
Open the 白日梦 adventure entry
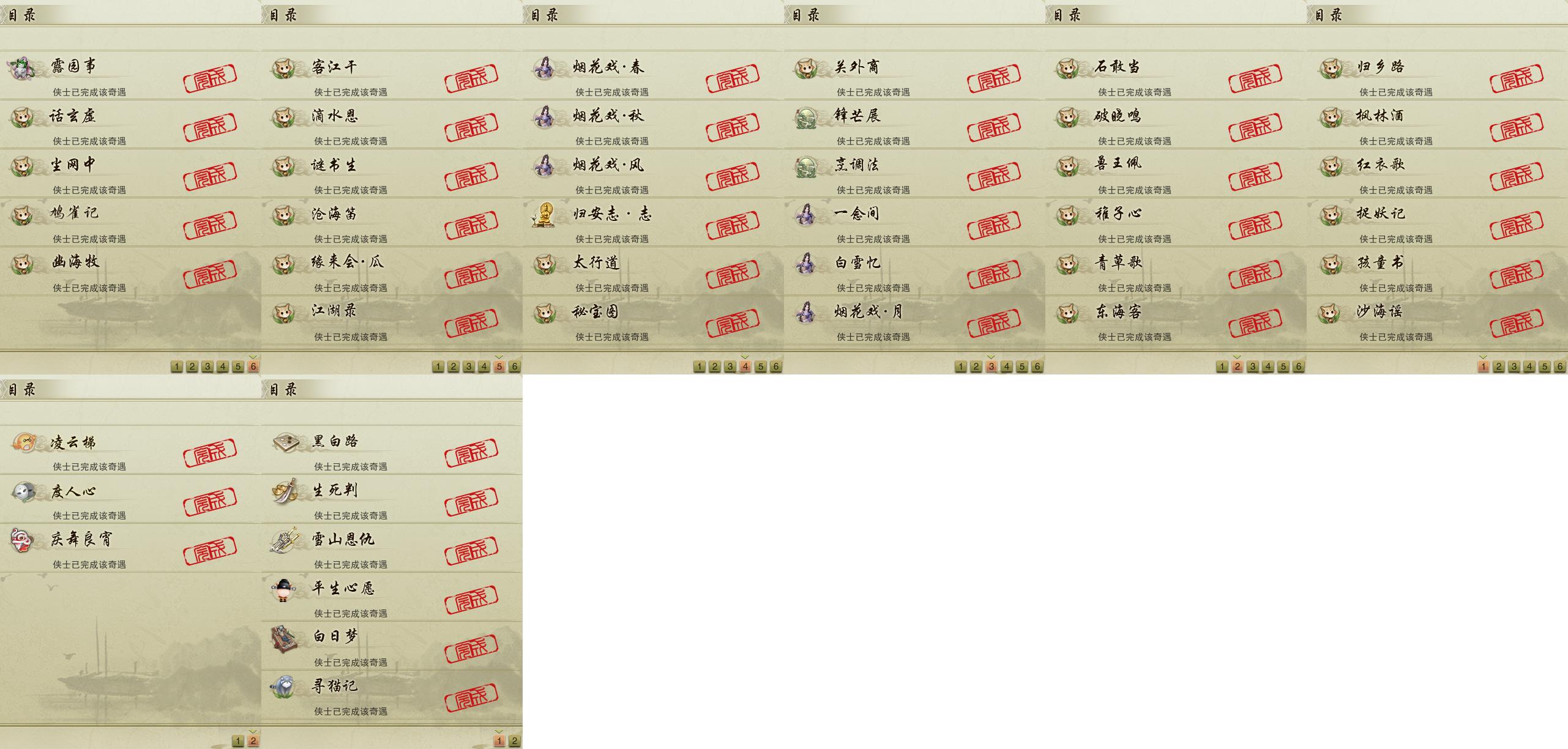click(392, 646)
